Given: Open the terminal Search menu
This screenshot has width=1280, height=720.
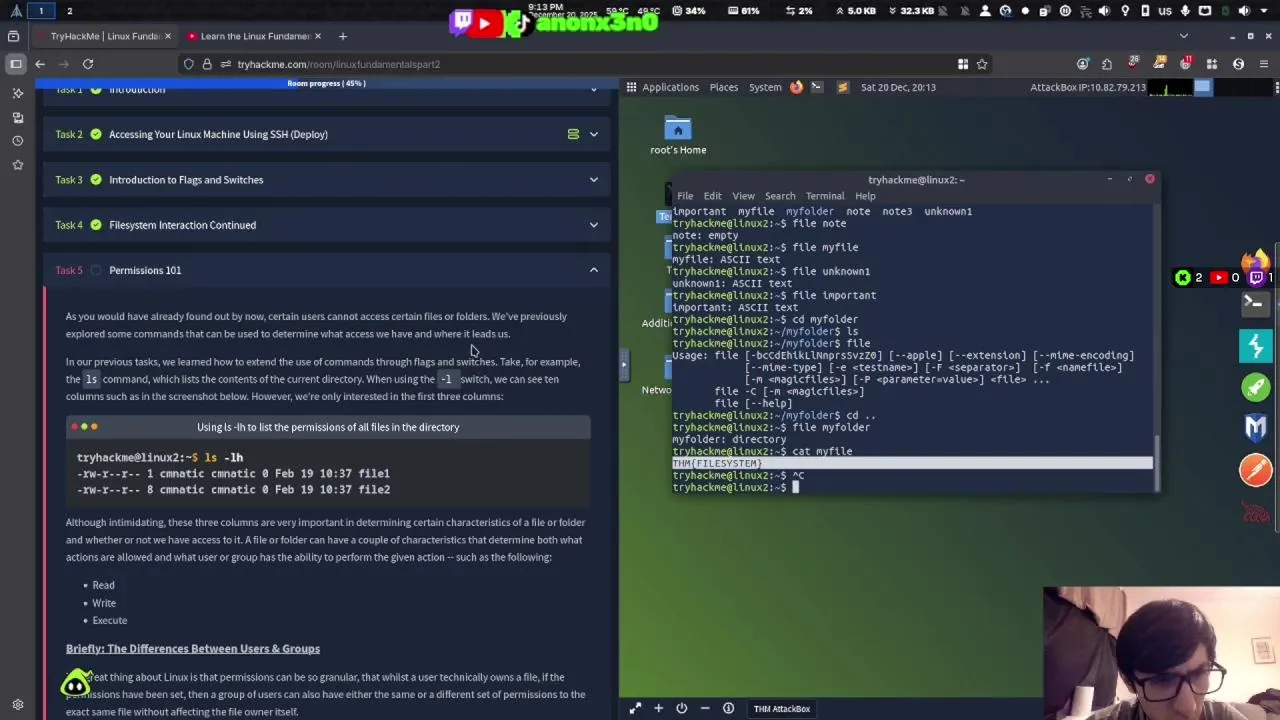Looking at the screenshot, I should click(780, 196).
